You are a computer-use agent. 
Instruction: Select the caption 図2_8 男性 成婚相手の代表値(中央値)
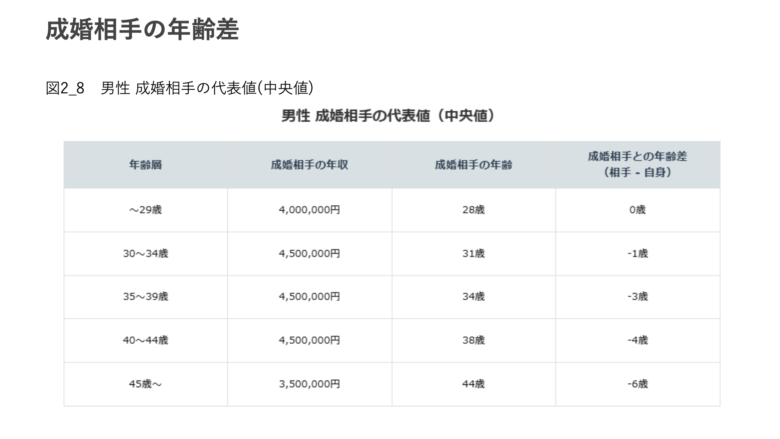180,88
